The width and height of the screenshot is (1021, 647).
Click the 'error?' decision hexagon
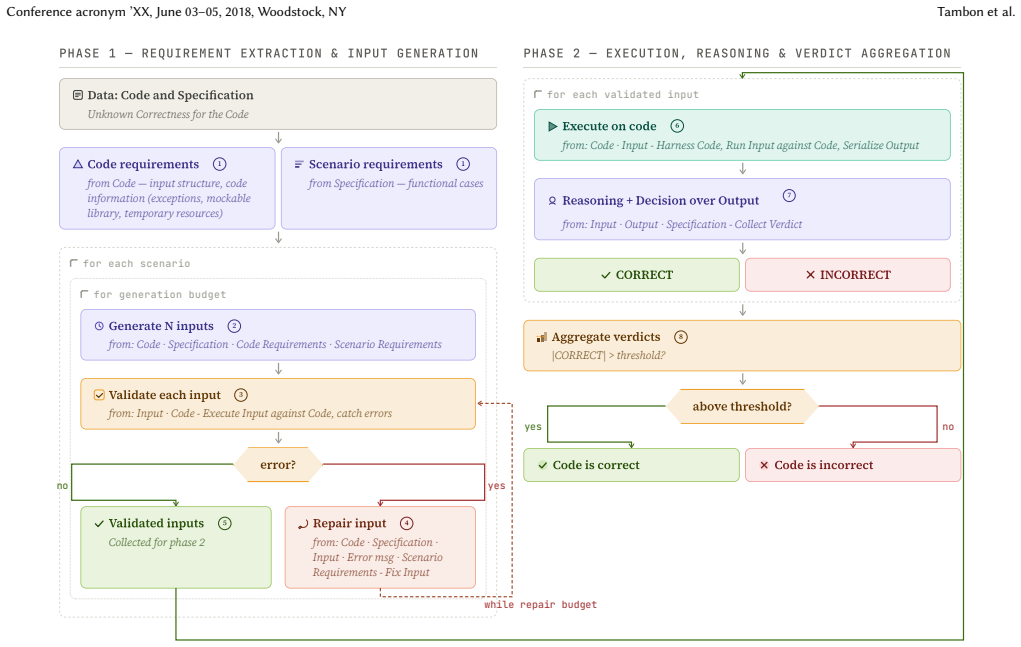pyautogui.click(x=278, y=465)
